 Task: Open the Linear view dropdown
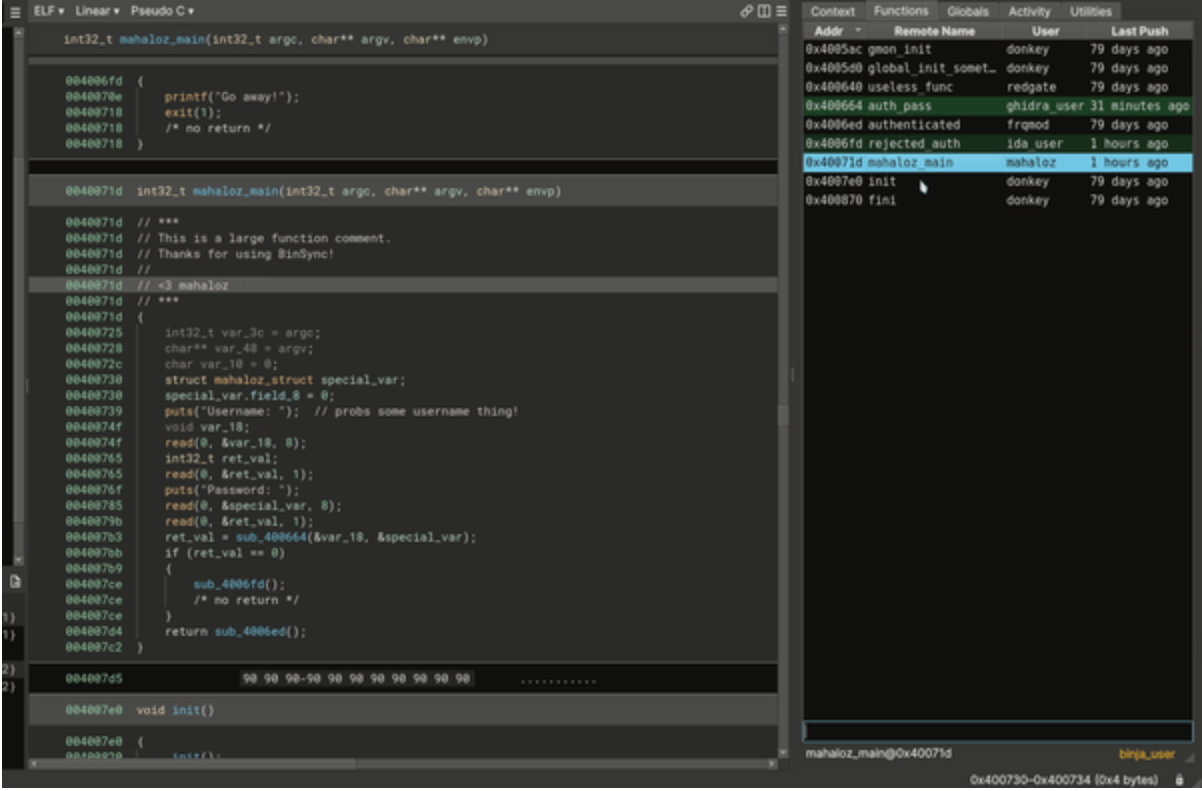point(97,10)
